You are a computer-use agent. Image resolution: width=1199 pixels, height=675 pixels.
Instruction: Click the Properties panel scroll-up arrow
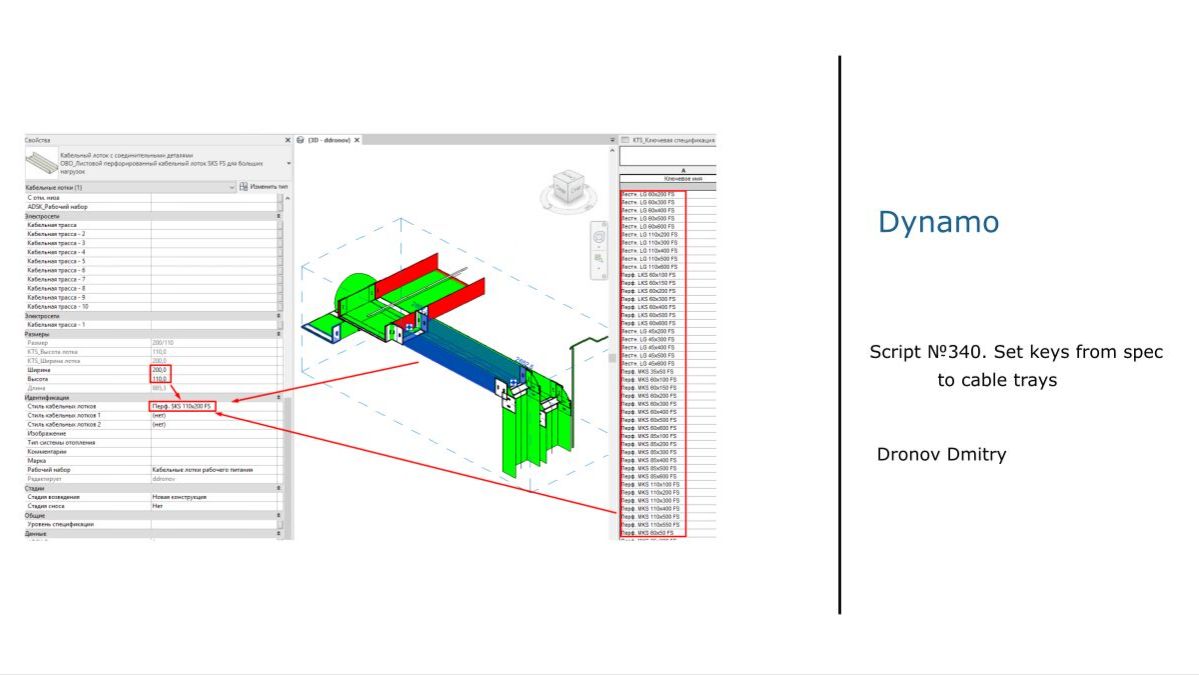click(288, 198)
